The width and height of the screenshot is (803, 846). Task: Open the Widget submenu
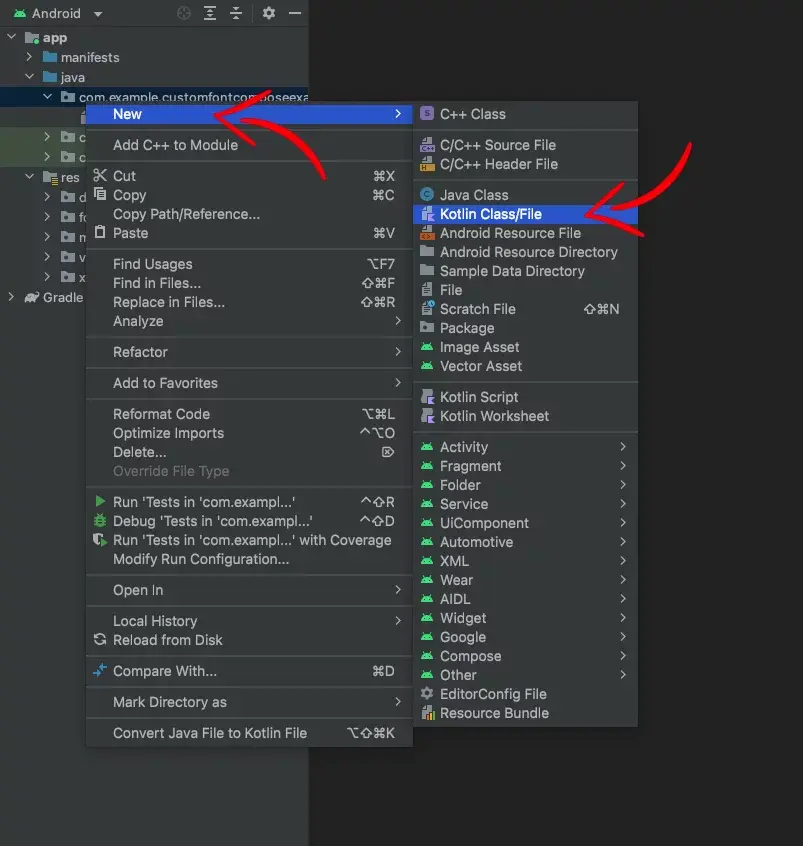525,618
